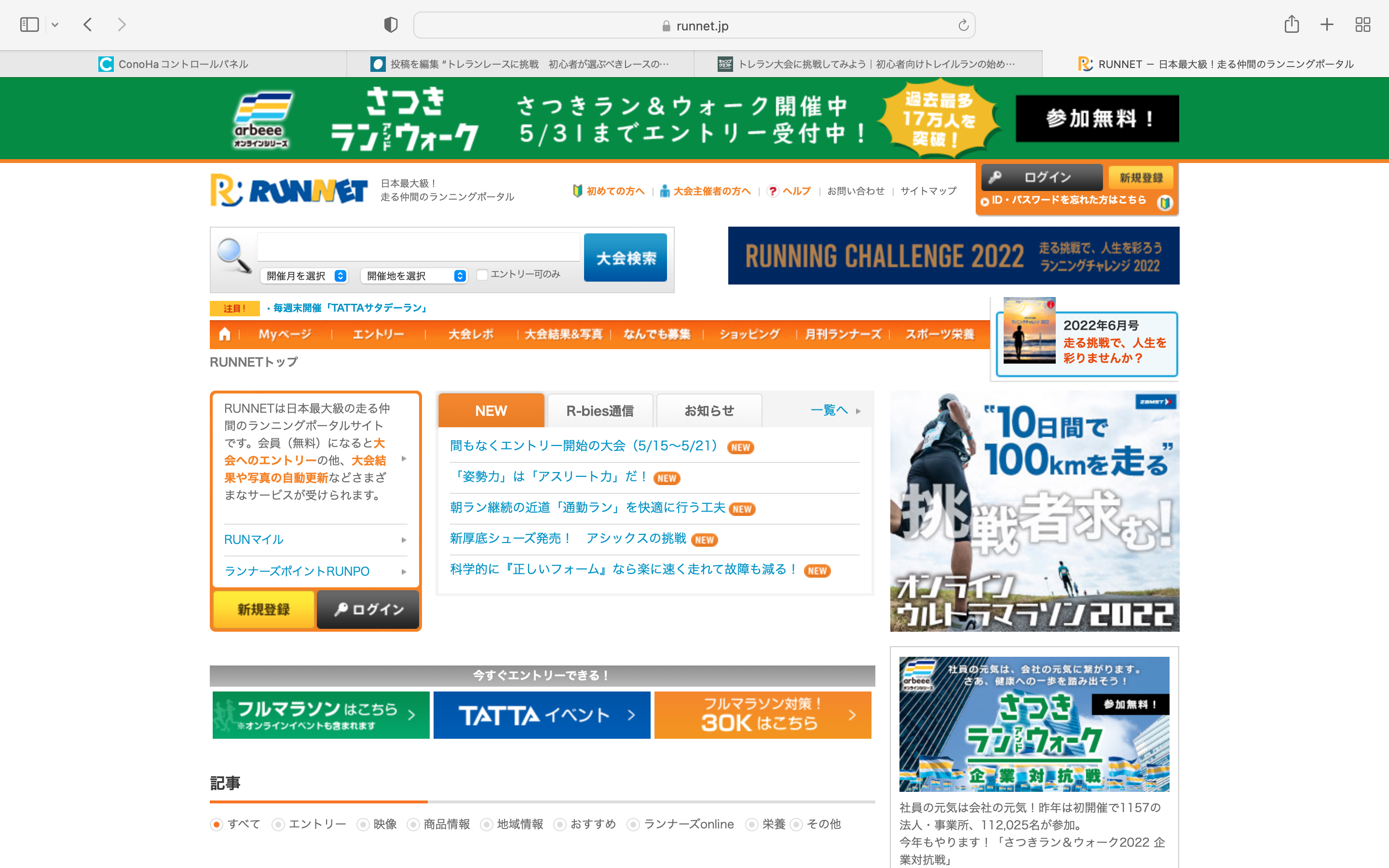Select the R-bies通信 tab

(600, 410)
